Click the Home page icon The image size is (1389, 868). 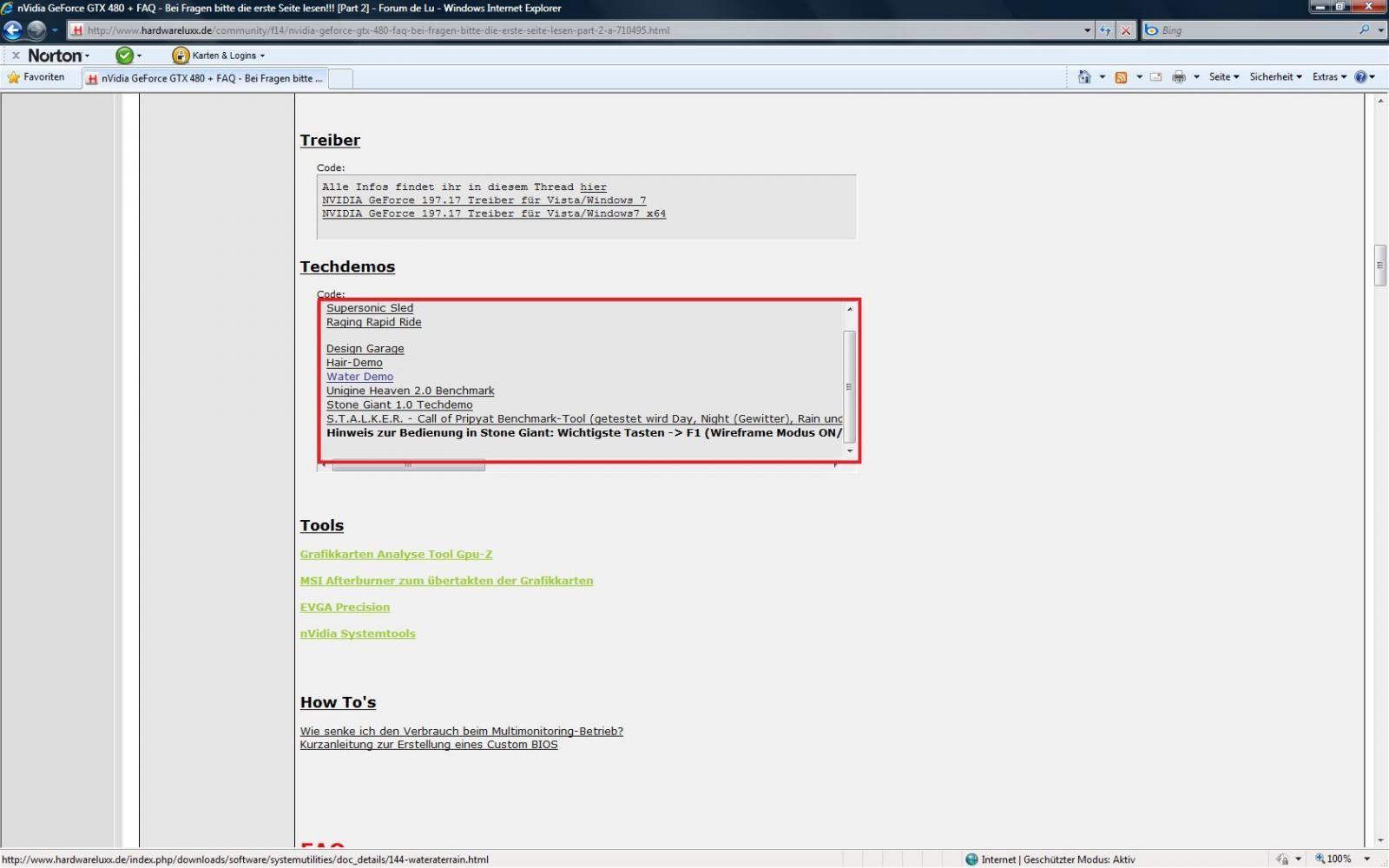(x=1084, y=77)
